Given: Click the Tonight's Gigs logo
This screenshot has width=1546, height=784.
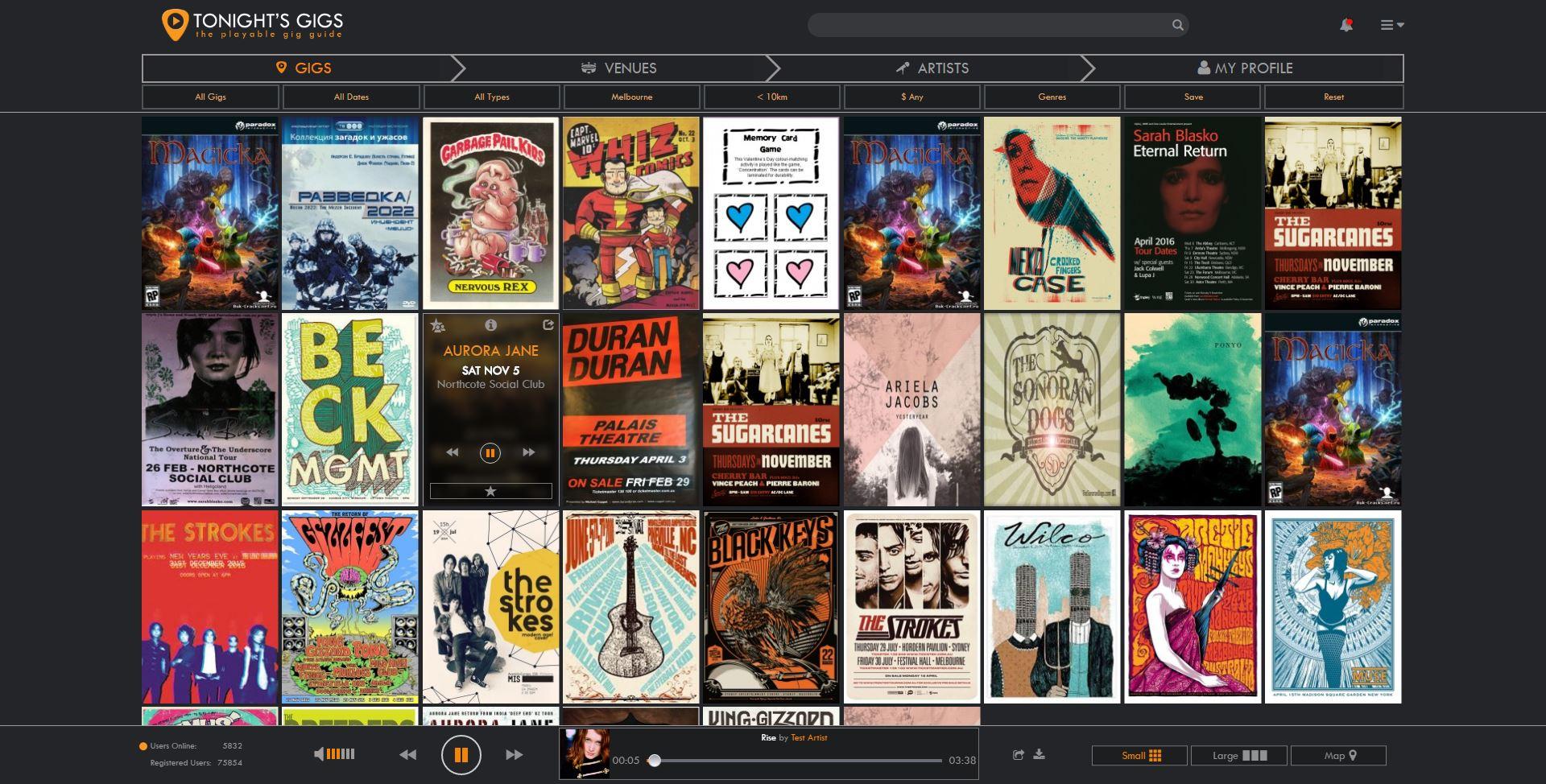Looking at the screenshot, I should [x=252, y=25].
